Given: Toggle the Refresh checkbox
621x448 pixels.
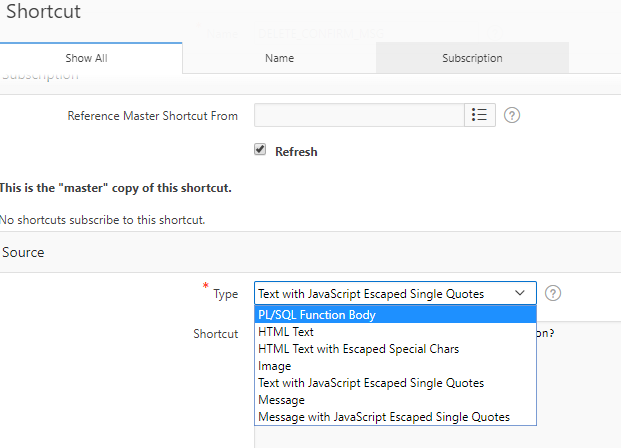Looking at the screenshot, I should coord(261,150).
